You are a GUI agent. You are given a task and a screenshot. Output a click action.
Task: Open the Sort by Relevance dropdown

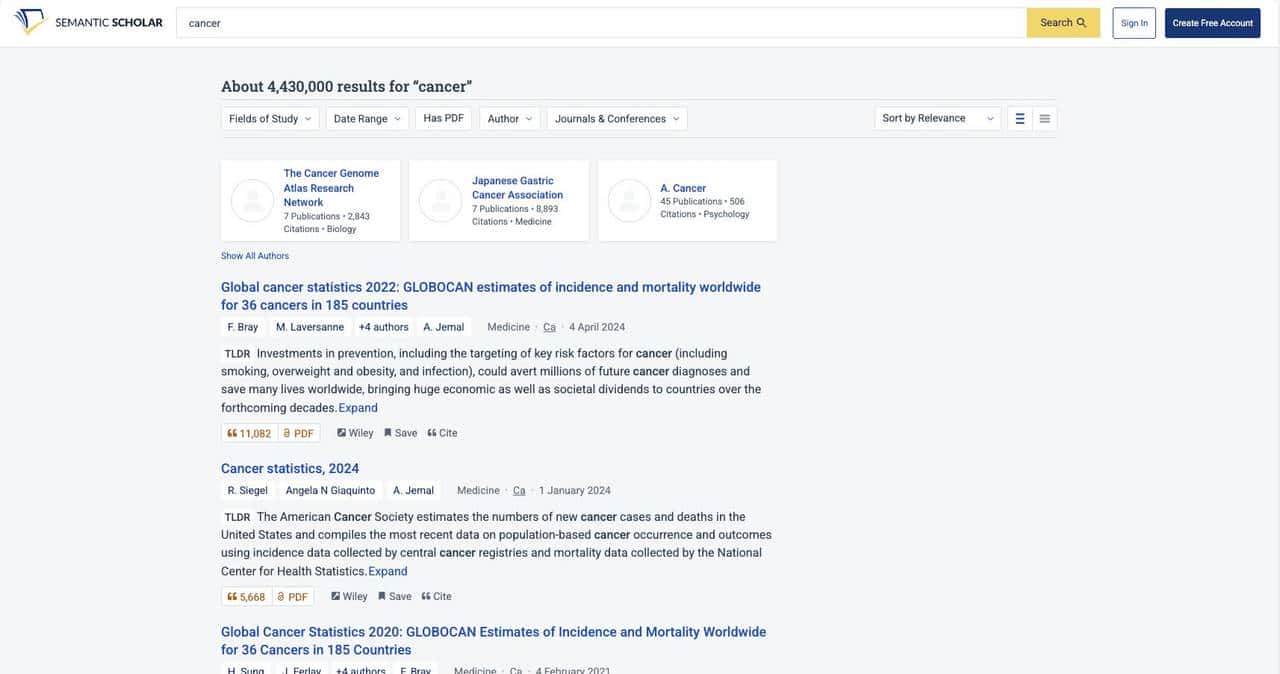937,118
